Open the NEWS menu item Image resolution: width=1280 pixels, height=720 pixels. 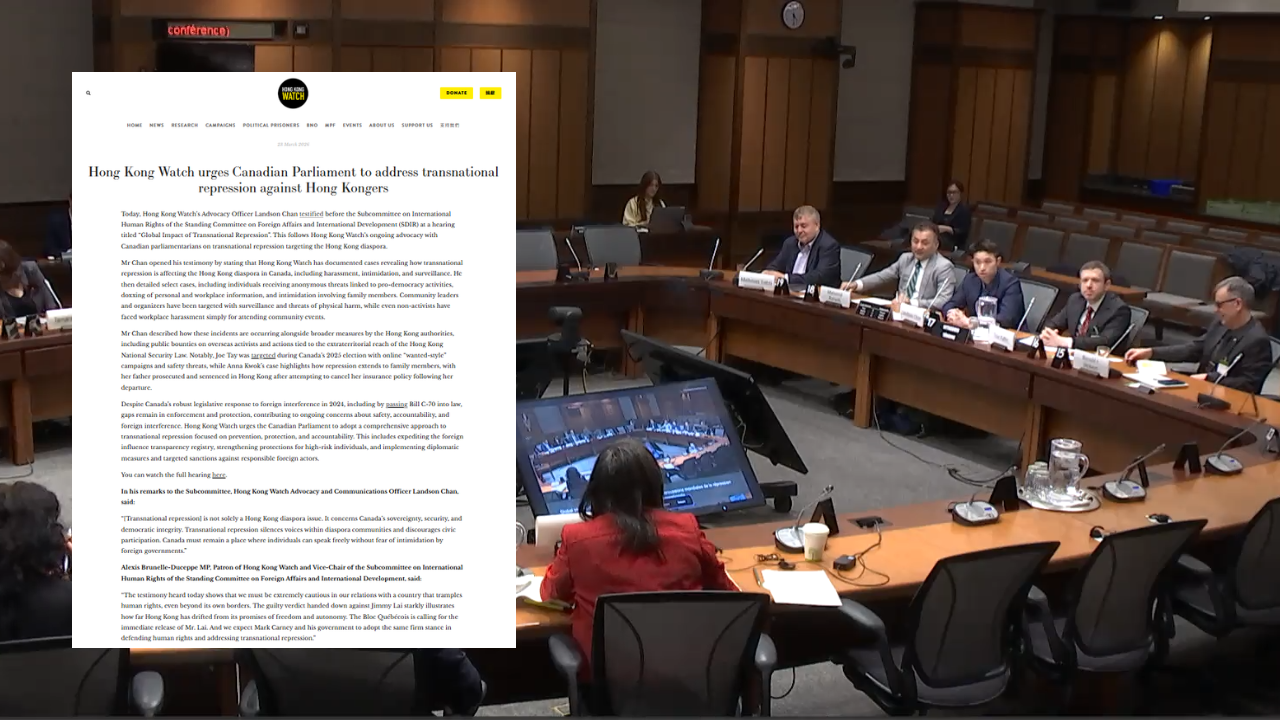click(157, 126)
